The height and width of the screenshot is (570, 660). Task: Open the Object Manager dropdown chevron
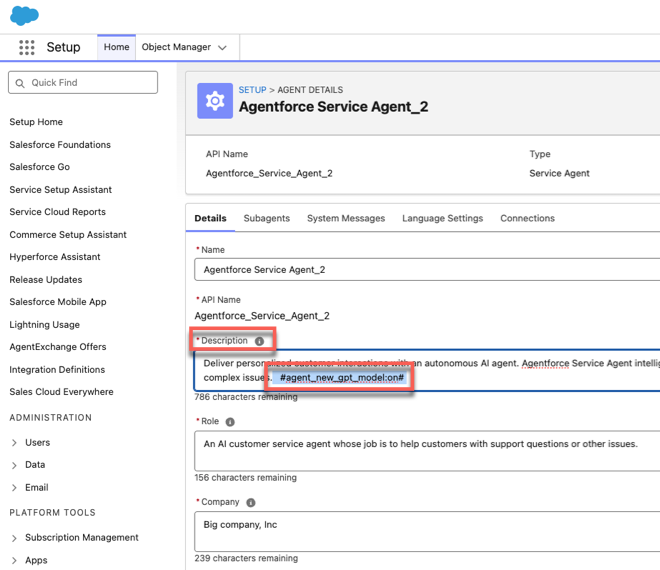222,48
